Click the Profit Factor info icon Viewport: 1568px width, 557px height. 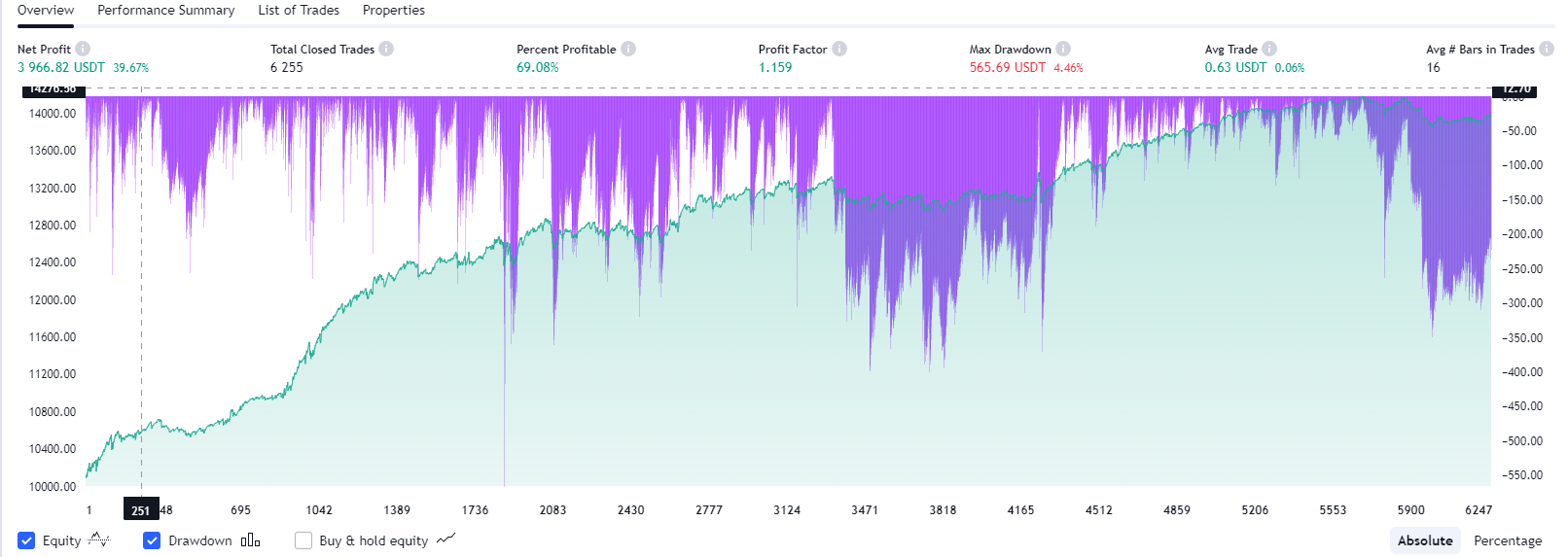[839, 49]
